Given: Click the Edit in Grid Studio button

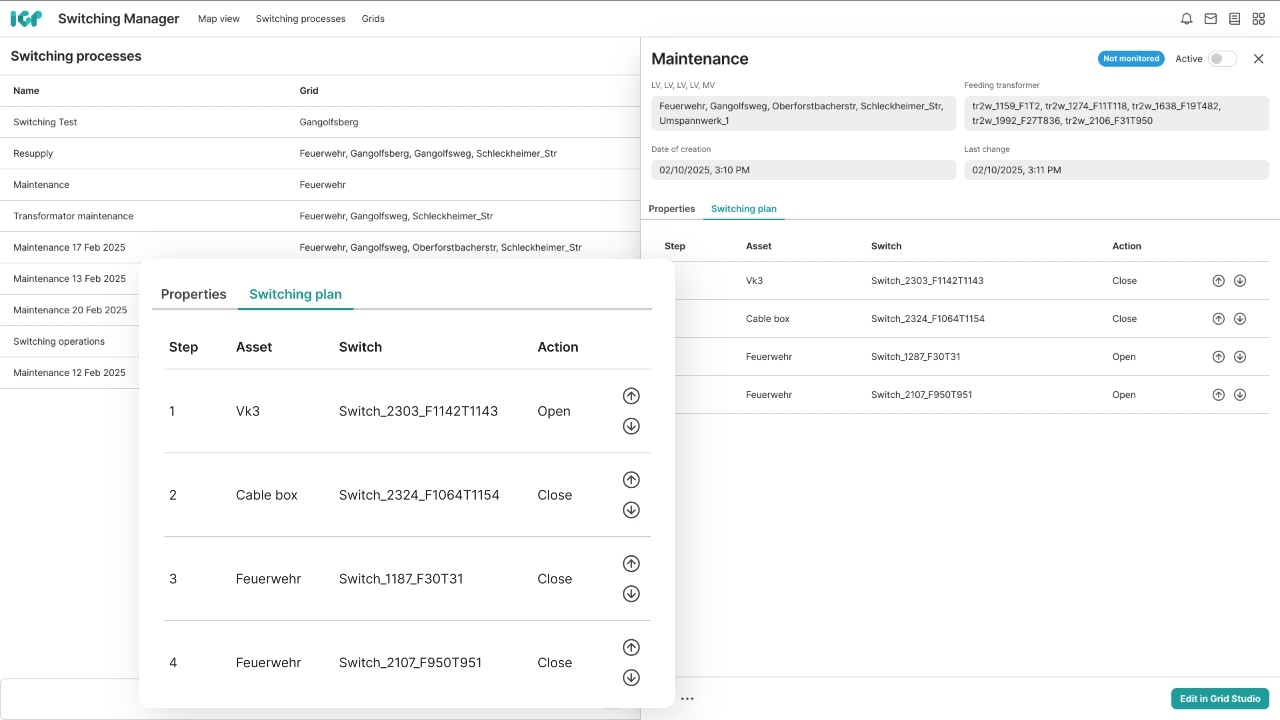Looking at the screenshot, I should coord(1219,698).
